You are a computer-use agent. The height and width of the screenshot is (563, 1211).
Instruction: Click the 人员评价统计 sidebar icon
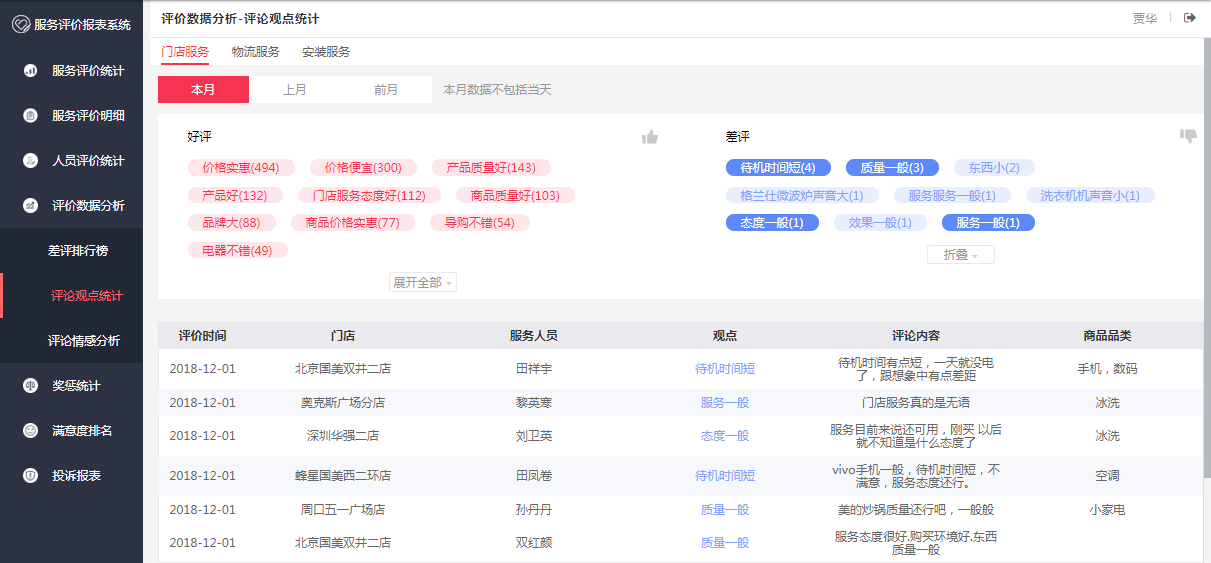(x=31, y=161)
